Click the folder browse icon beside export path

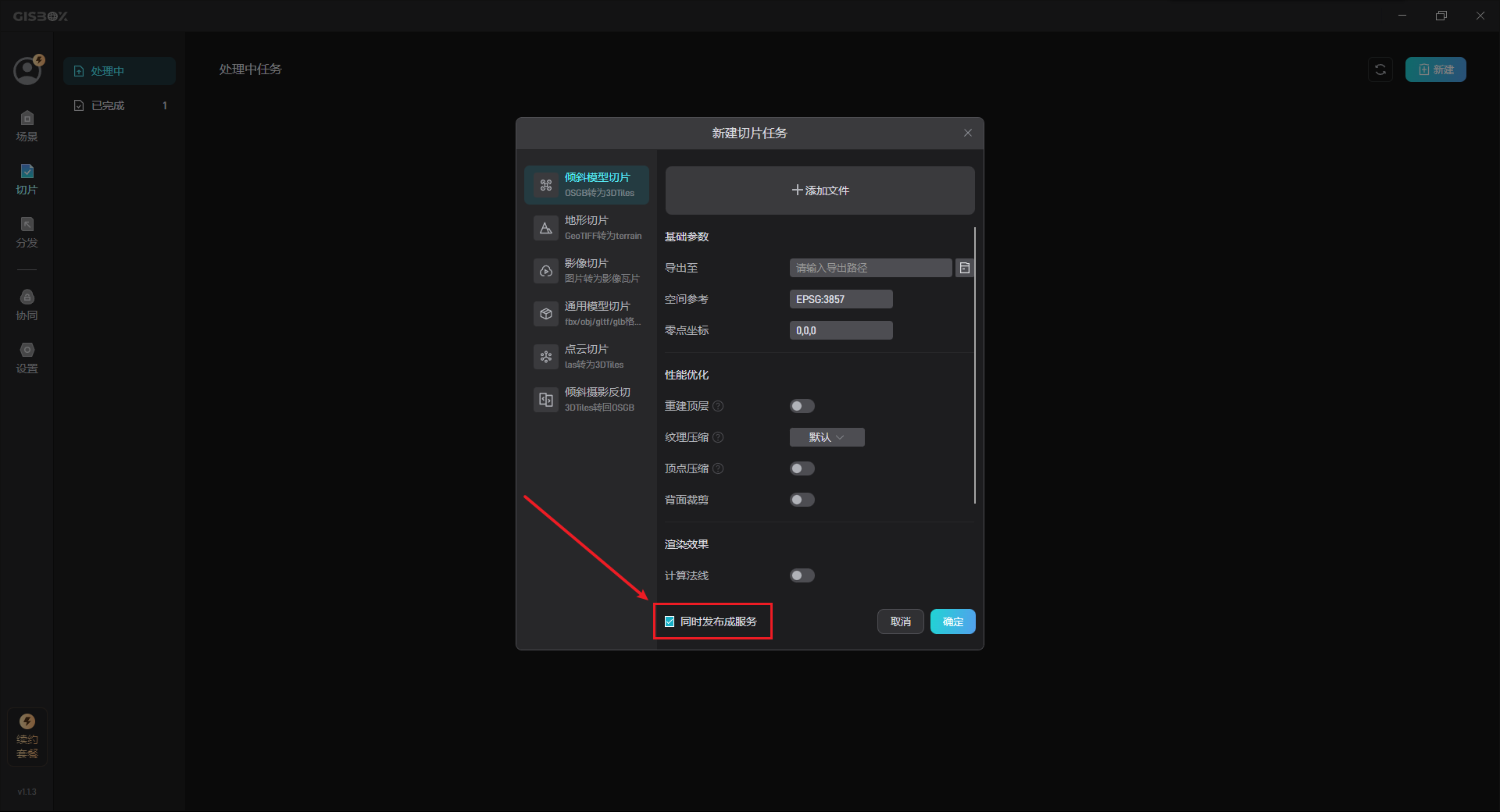tap(965, 268)
